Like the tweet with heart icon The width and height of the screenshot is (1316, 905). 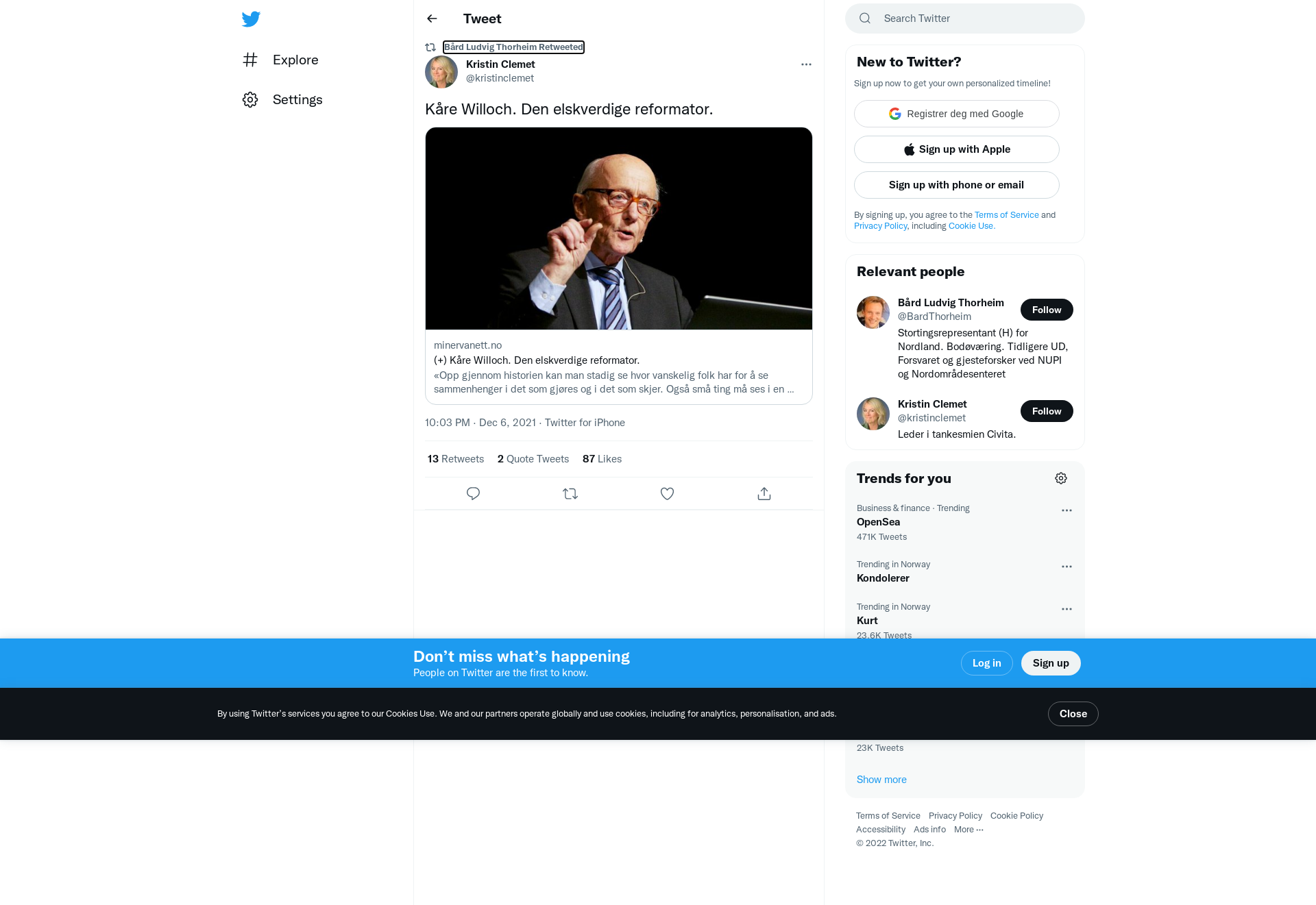tap(667, 493)
